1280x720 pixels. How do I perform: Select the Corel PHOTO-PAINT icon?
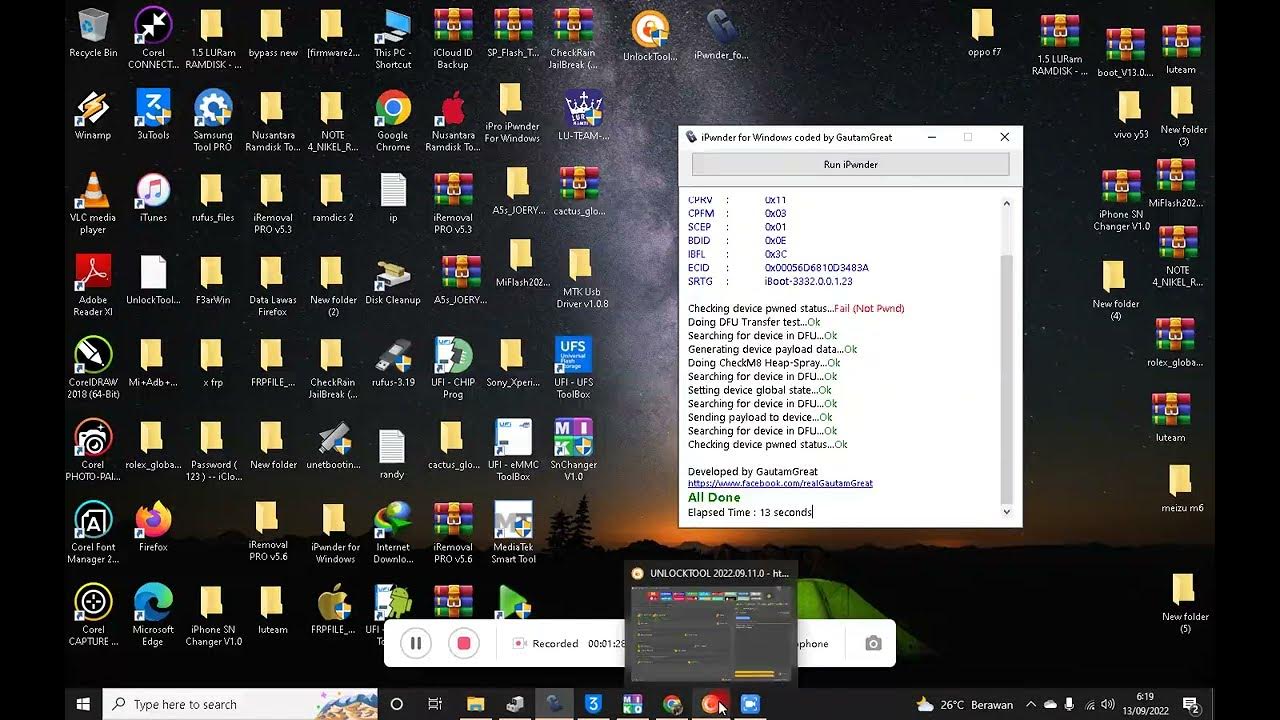[93, 450]
